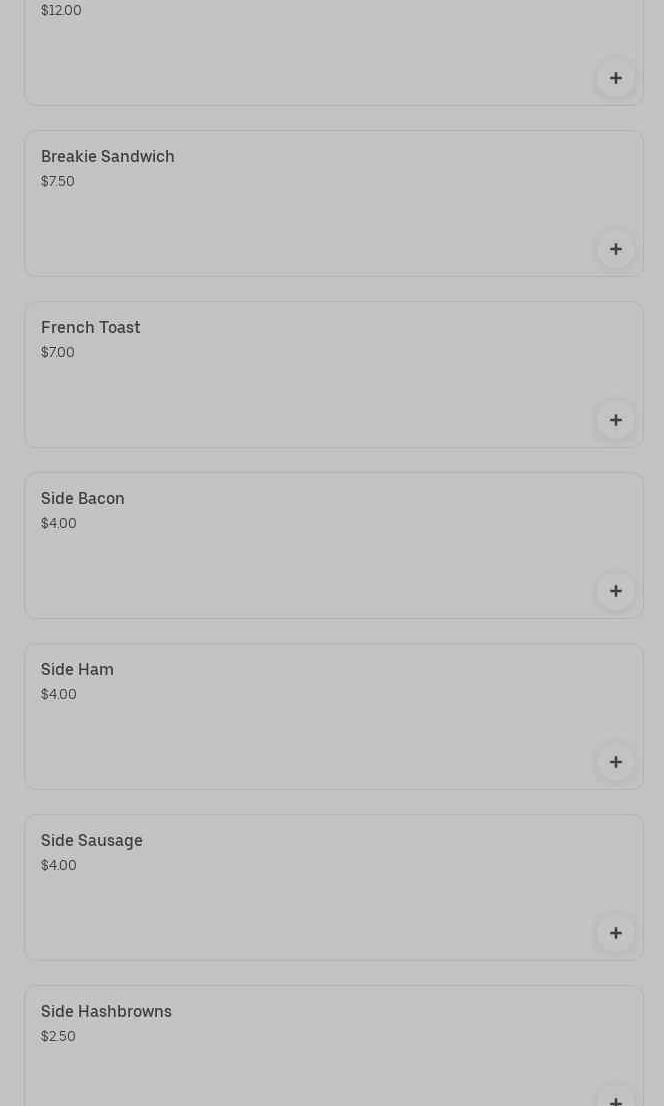
Task: Open the Breakie Sandwich item title
Action: pyautogui.click(x=108, y=157)
